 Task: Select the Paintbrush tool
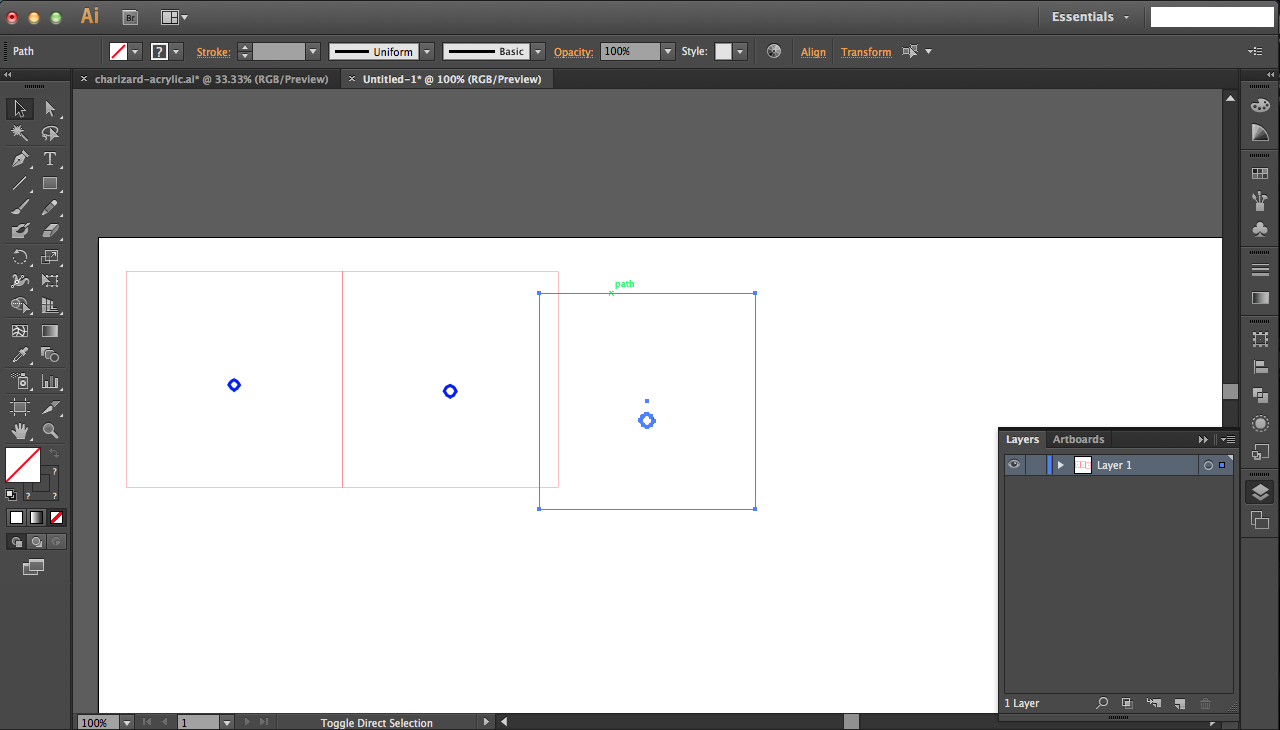tap(20, 208)
